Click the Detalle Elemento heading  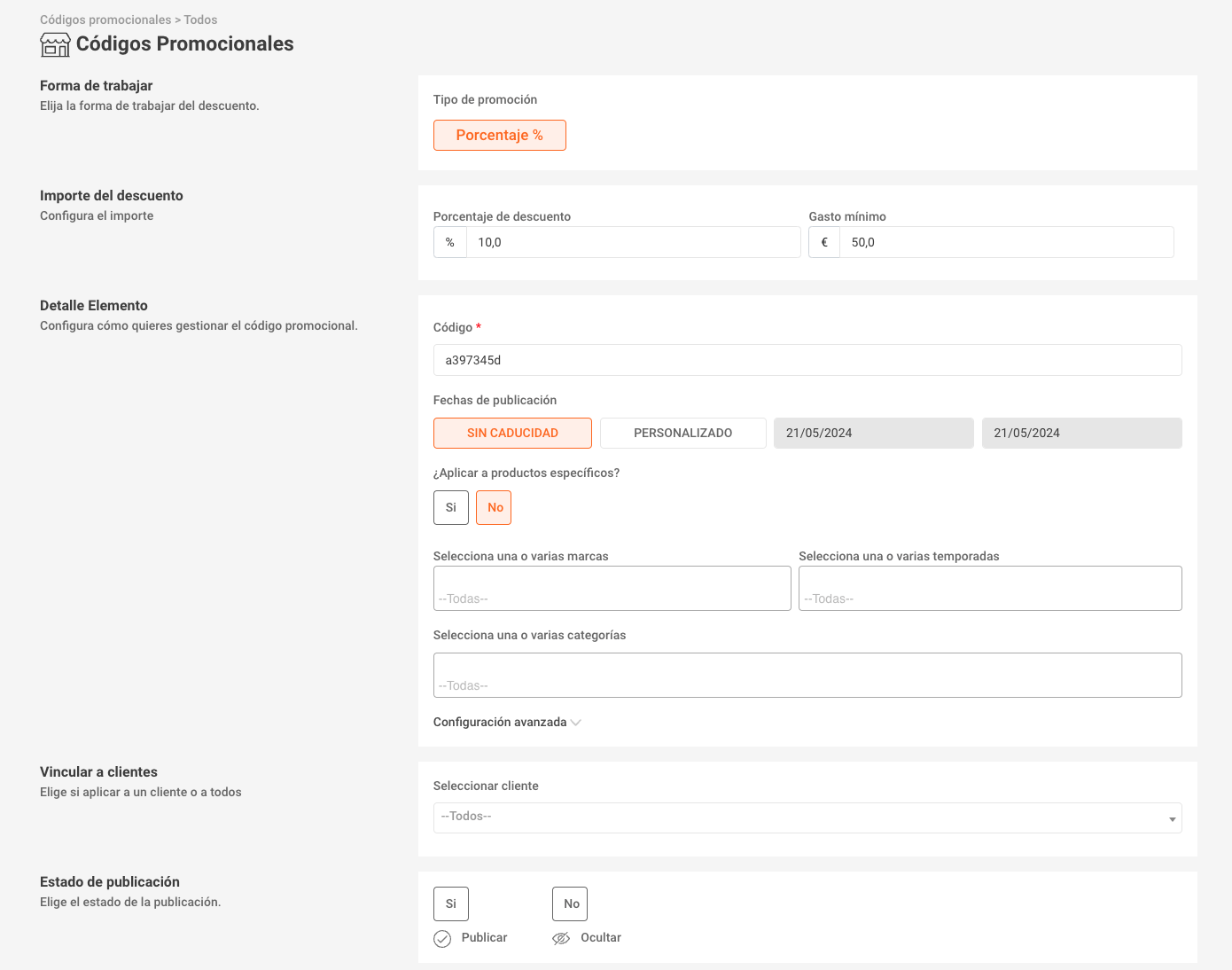pos(94,305)
